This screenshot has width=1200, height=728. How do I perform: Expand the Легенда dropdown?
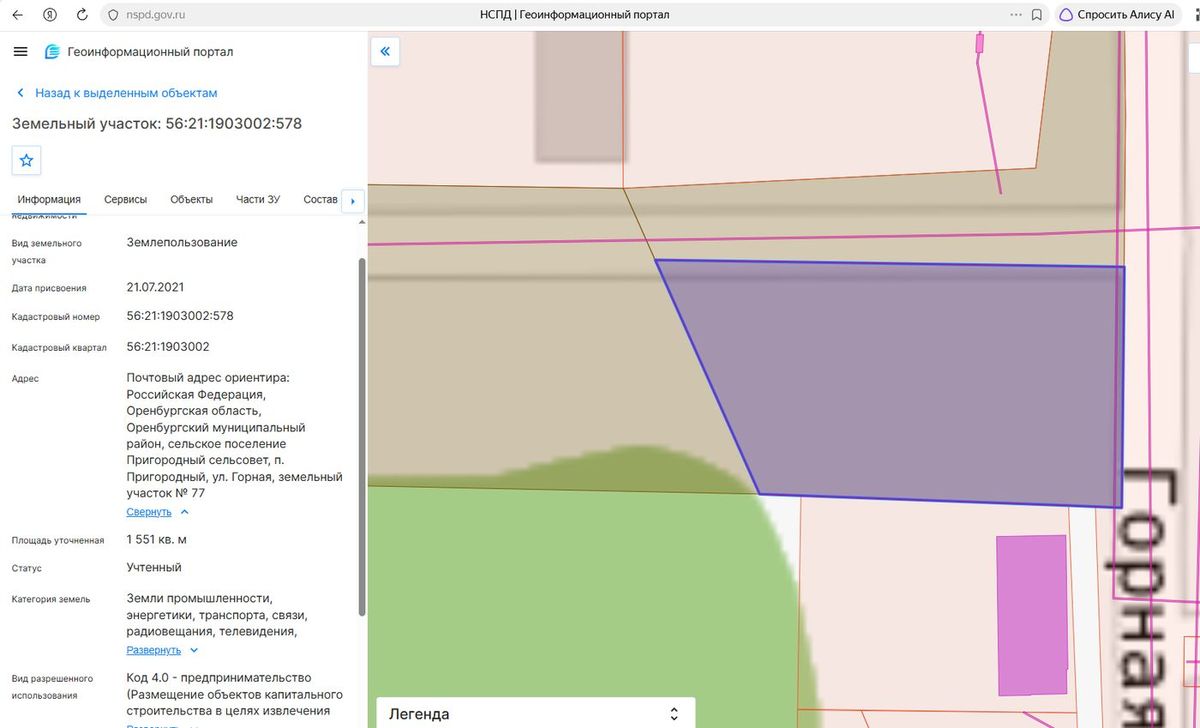535,714
